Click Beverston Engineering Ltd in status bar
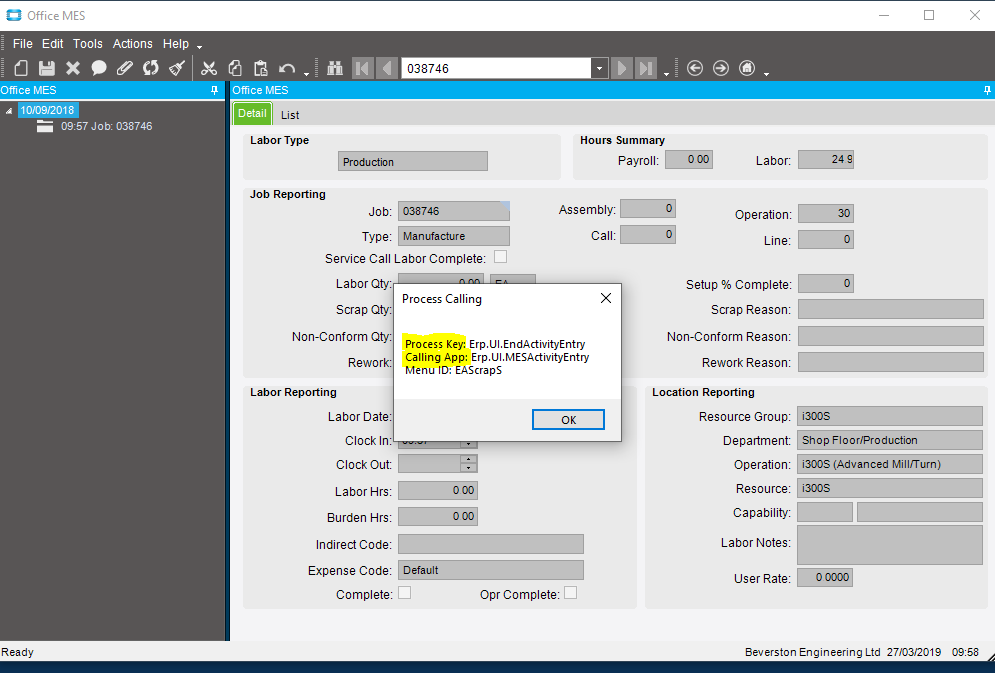The height and width of the screenshot is (673, 995). click(812, 652)
